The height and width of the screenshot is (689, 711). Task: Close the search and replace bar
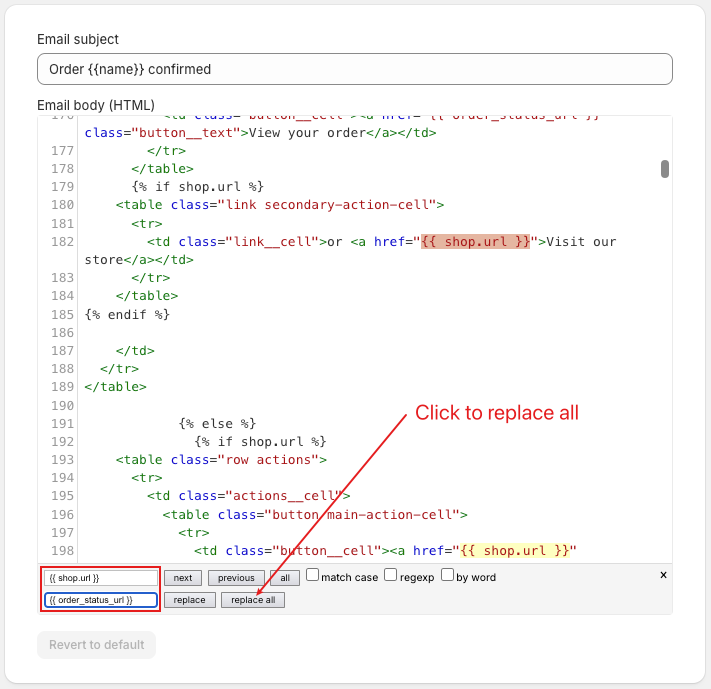point(663,575)
